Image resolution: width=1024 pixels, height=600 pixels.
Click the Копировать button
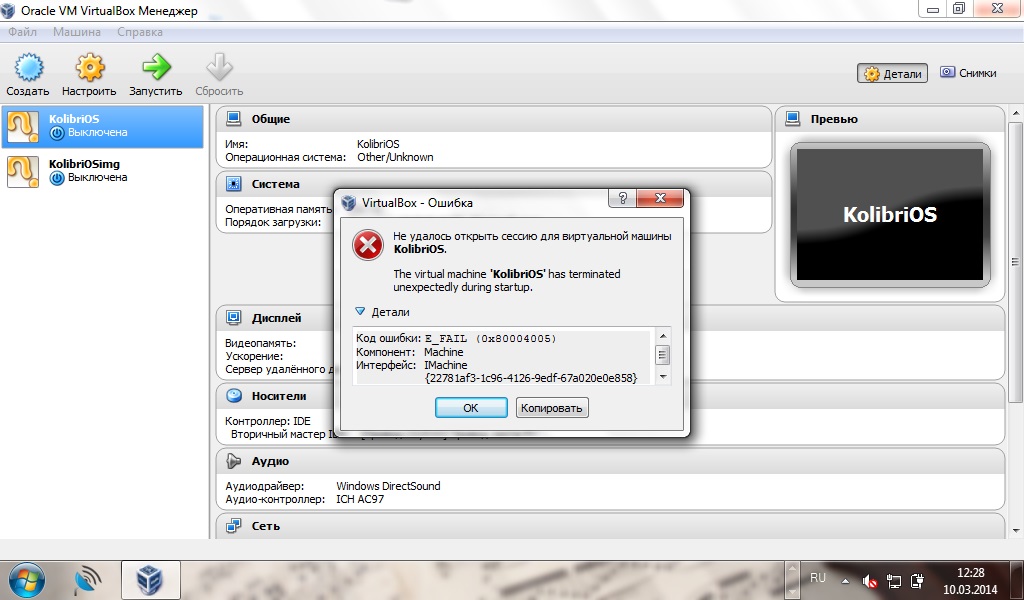552,408
